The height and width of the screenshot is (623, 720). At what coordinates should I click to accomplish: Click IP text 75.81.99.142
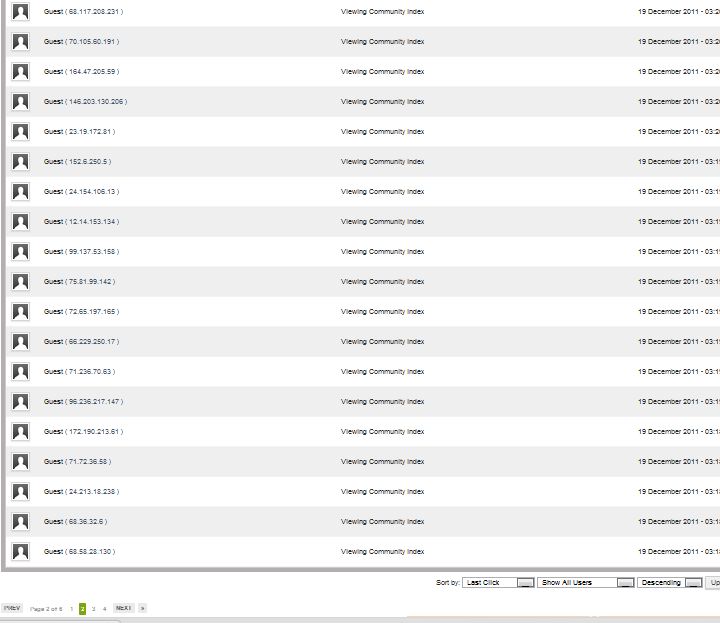[90, 281]
